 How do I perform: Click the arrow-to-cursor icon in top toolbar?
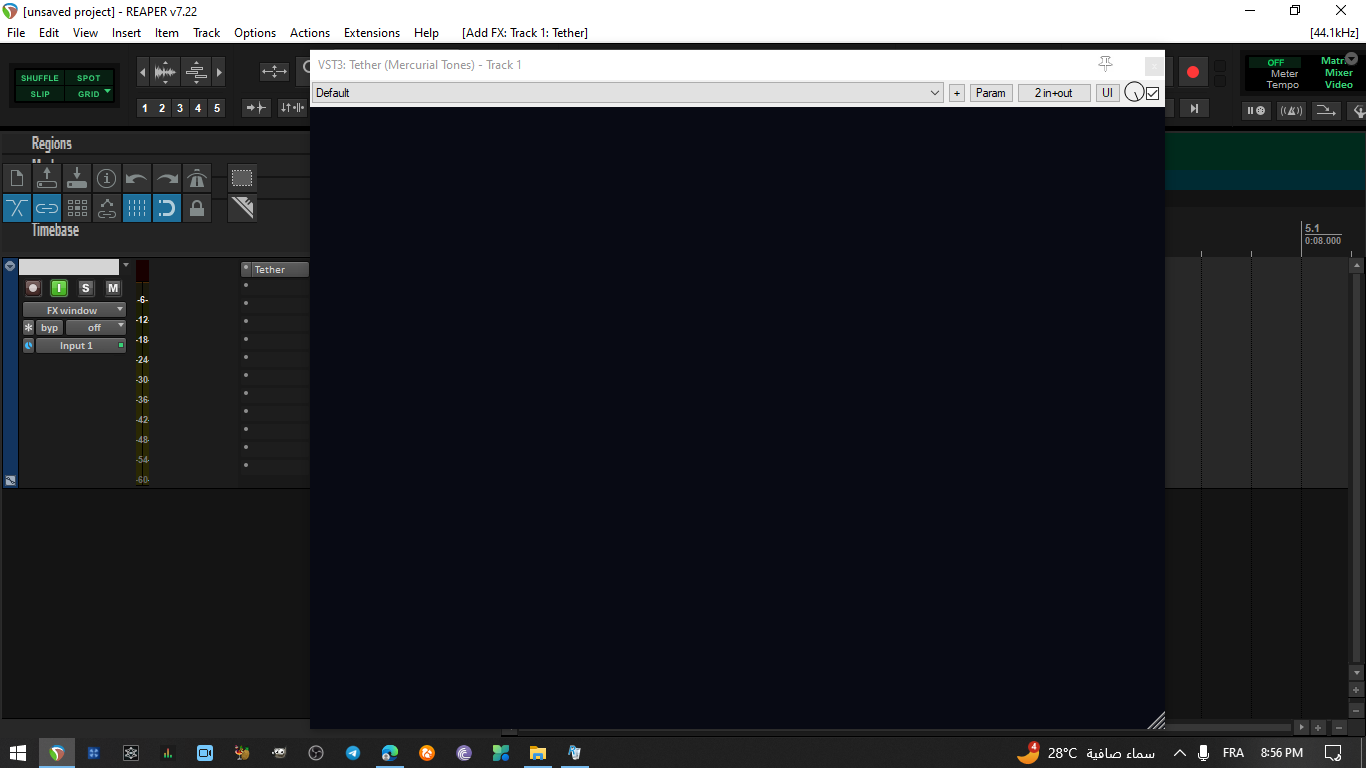point(257,108)
